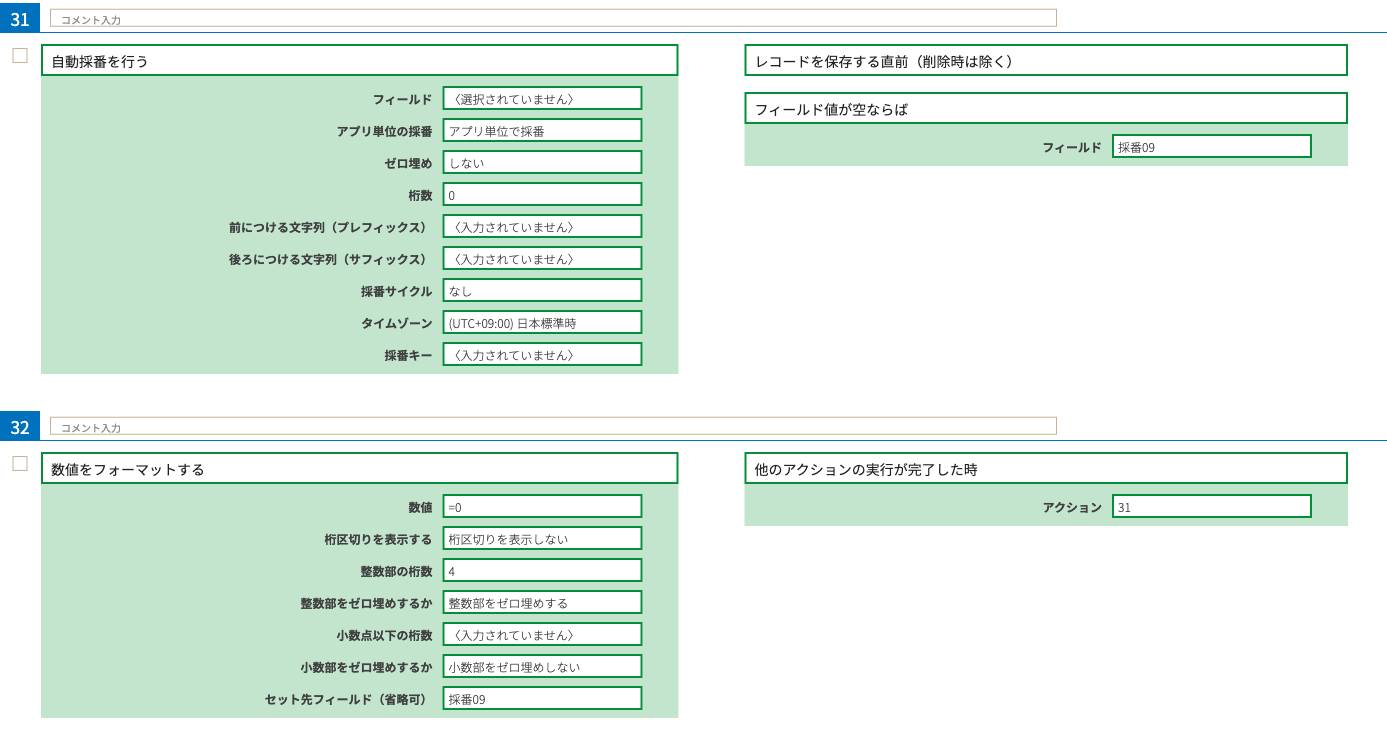Click the アクション field showing 31
This screenshot has height=736, width=1387.
click(1211, 507)
